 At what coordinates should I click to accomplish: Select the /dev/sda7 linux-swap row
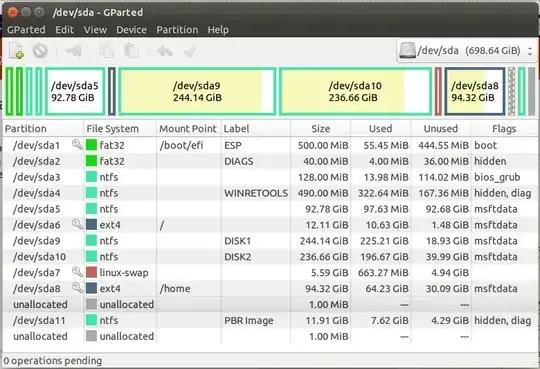coord(270,273)
